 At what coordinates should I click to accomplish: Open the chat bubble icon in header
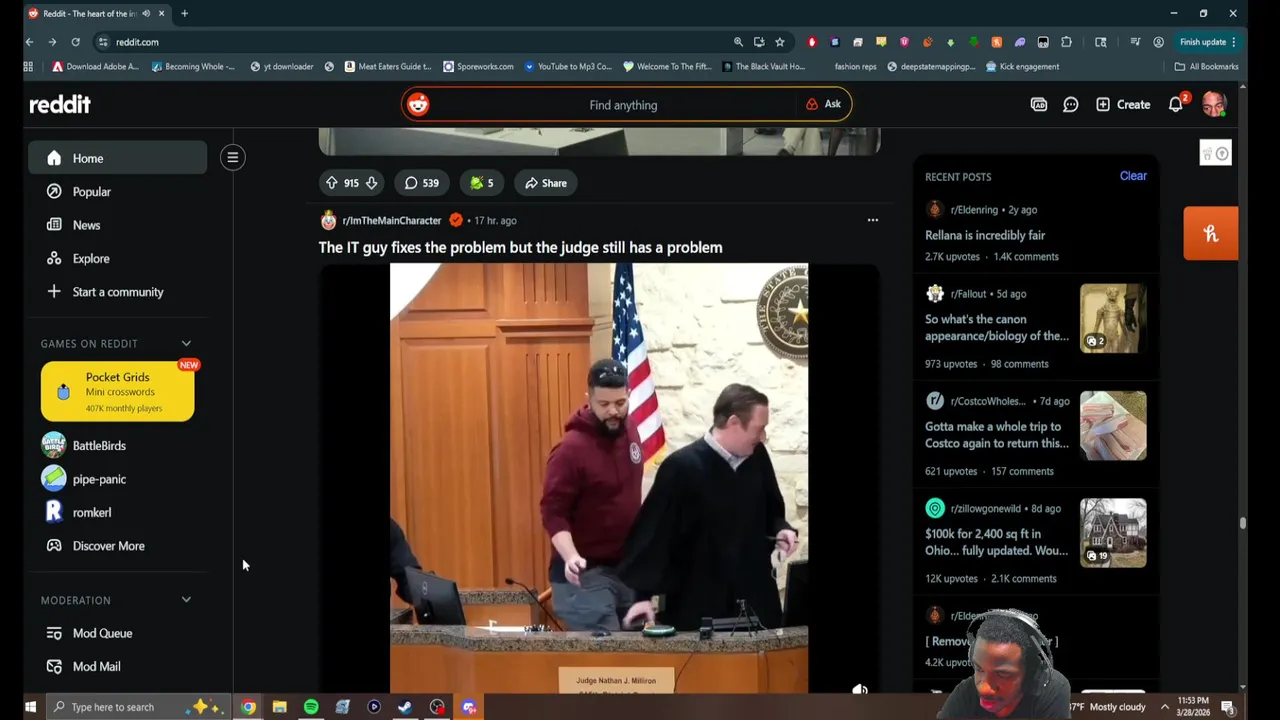coord(1071,104)
